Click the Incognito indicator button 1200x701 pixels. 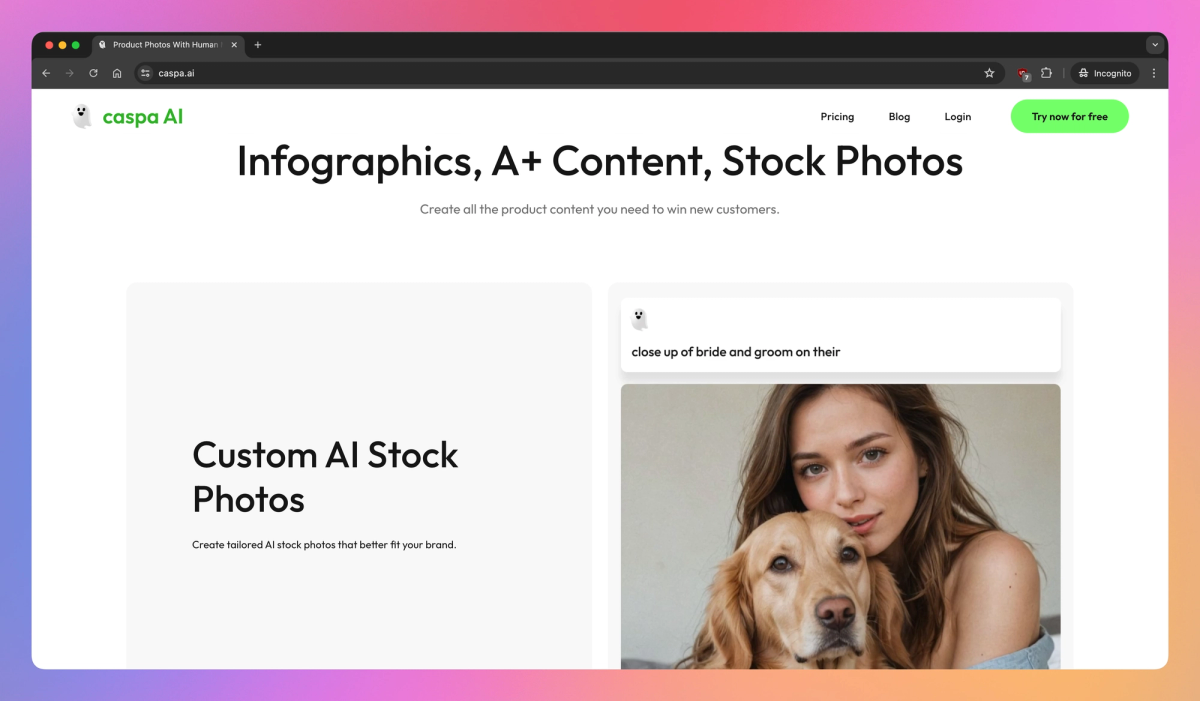[1105, 73]
